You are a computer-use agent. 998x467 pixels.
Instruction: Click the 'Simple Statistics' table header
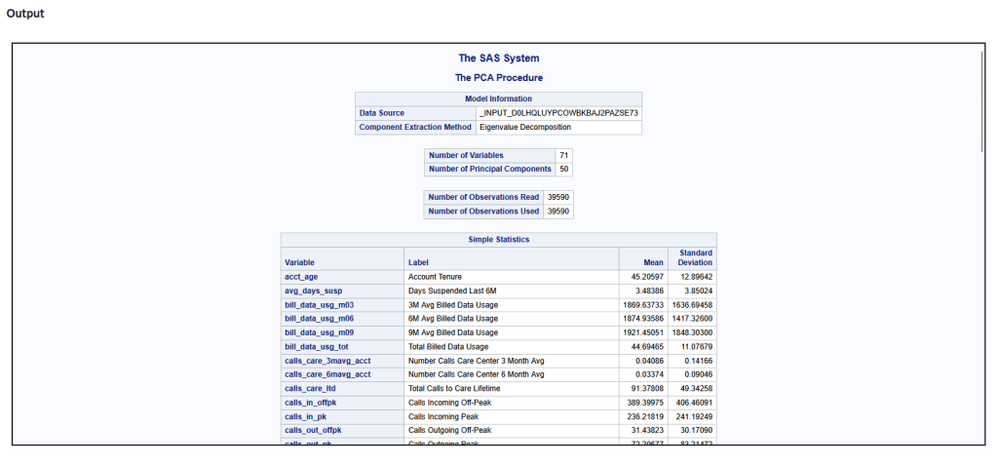pyautogui.click(x=498, y=240)
